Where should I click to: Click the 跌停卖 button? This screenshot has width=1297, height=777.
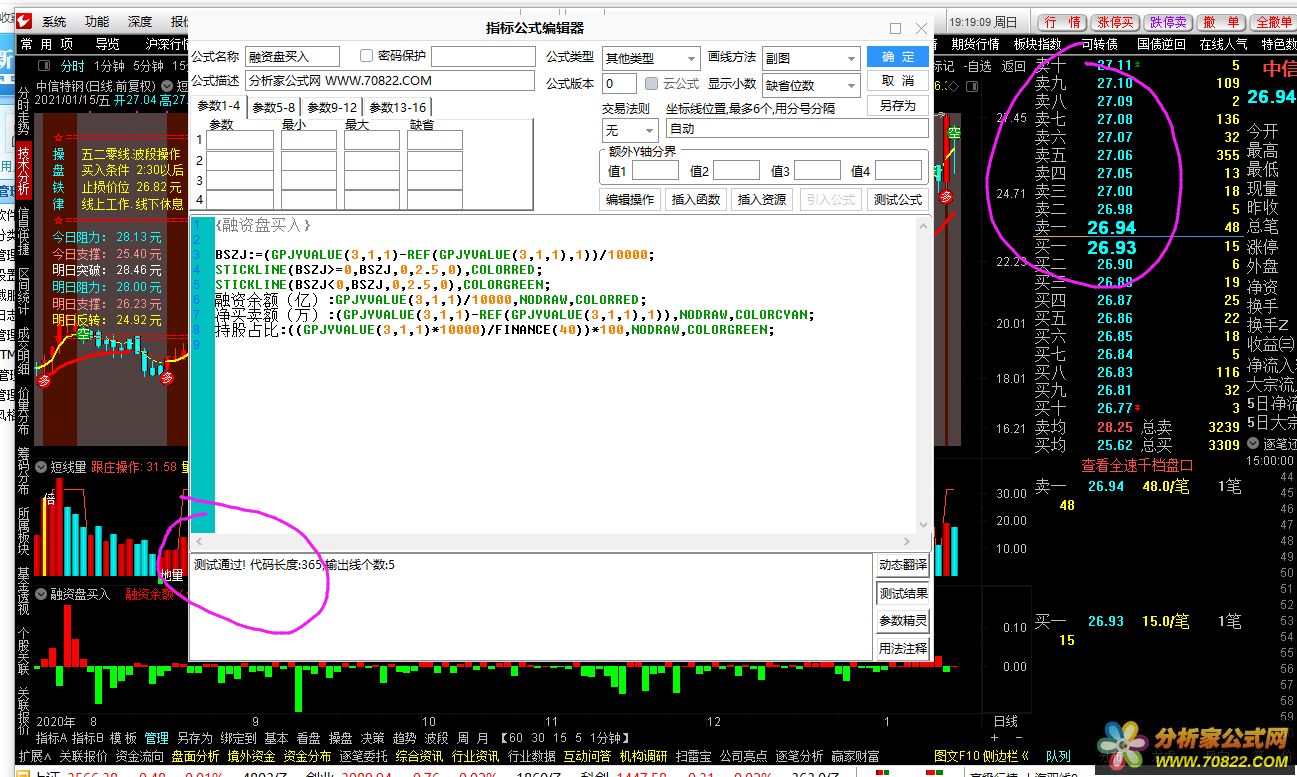(1168, 22)
